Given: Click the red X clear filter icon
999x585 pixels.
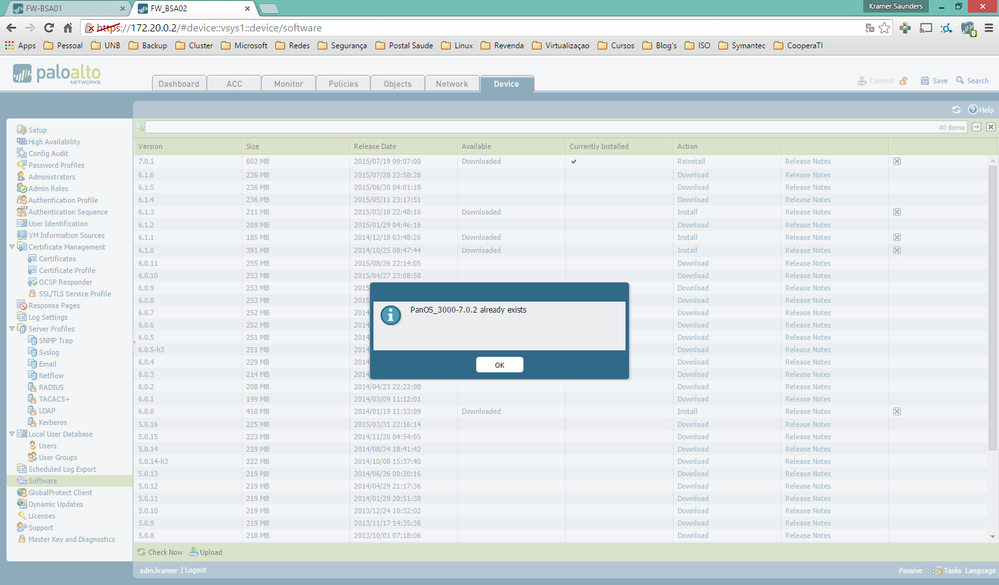Looking at the screenshot, I should pos(990,127).
